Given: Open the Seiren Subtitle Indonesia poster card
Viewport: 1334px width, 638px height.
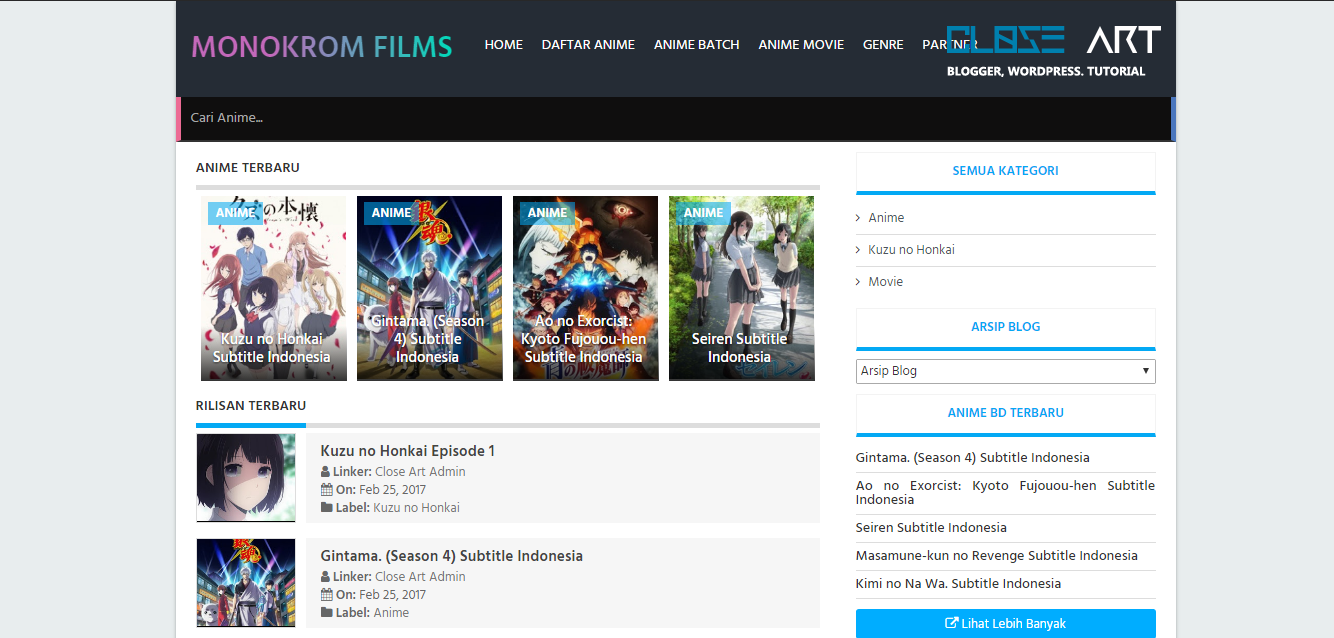Looking at the screenshot, I should click(x=741, y=288).
